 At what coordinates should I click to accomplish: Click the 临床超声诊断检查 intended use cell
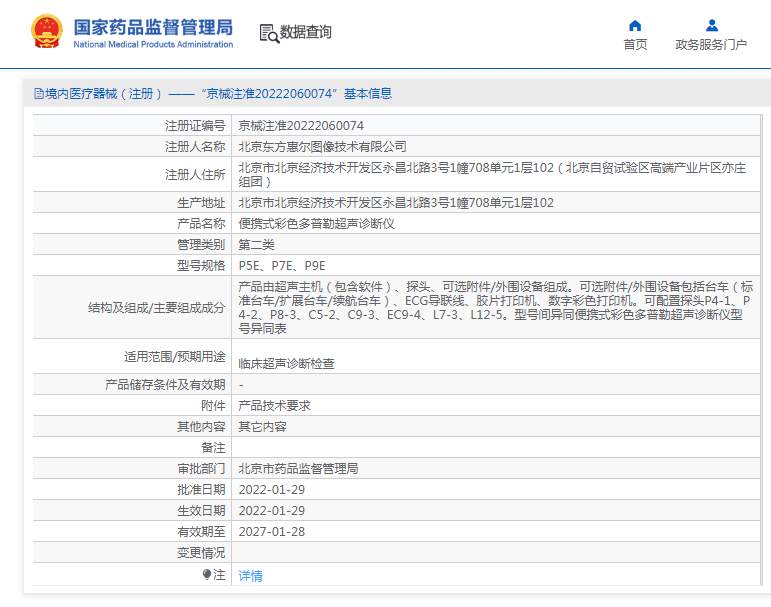coord(286,364)
